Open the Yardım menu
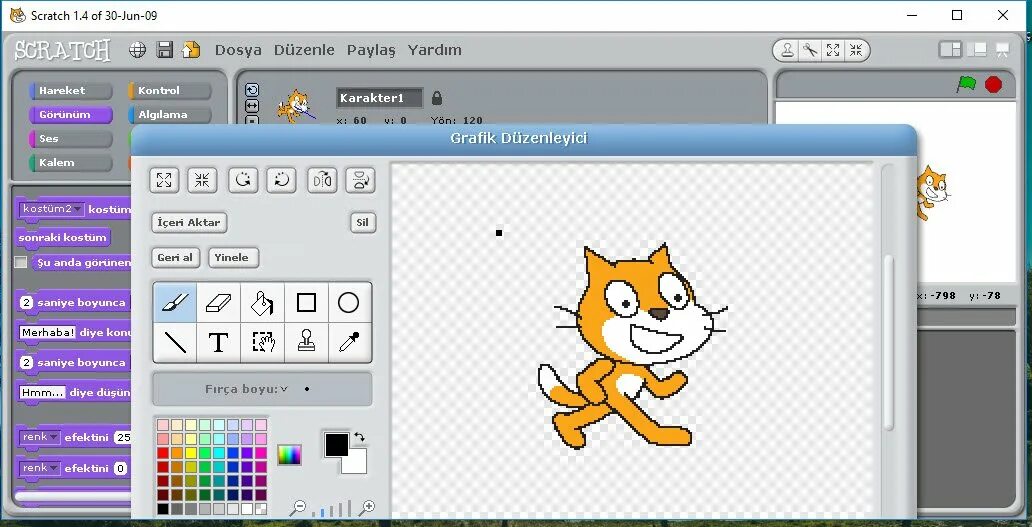The height and width of the screenshot is (527, 1032). 434,50
